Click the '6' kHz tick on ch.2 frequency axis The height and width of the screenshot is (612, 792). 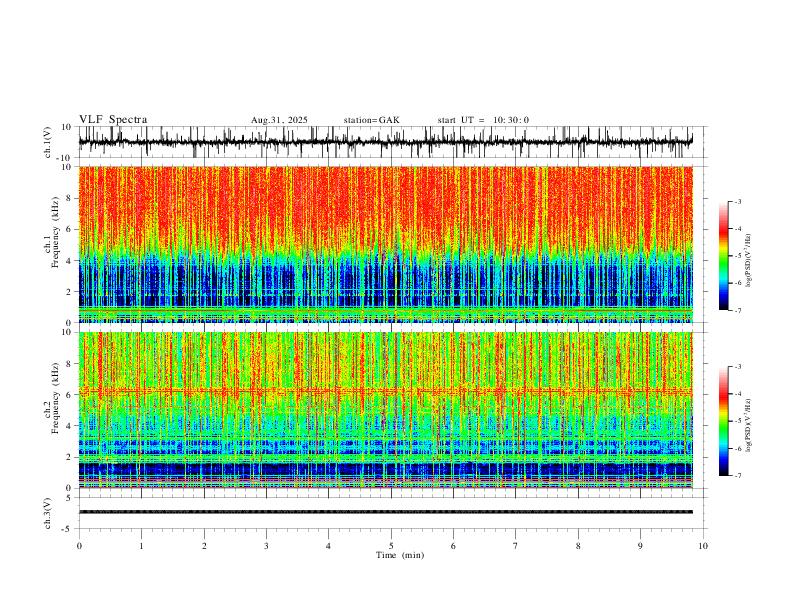(70, 394)
